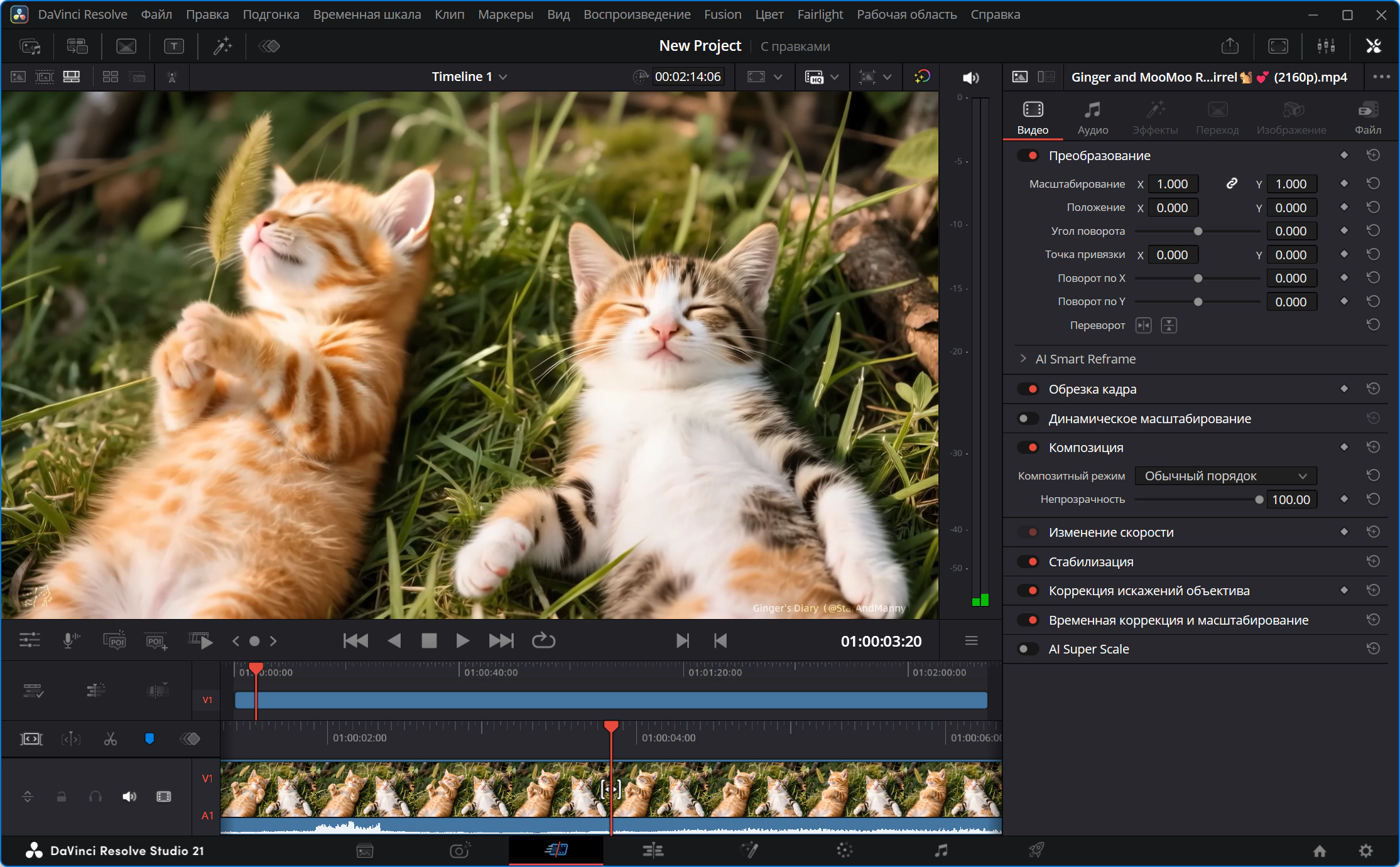The width and height of the screenshot is (1400, 867).
Task: Open the Fusion page icon
Action: coord(749,850)
